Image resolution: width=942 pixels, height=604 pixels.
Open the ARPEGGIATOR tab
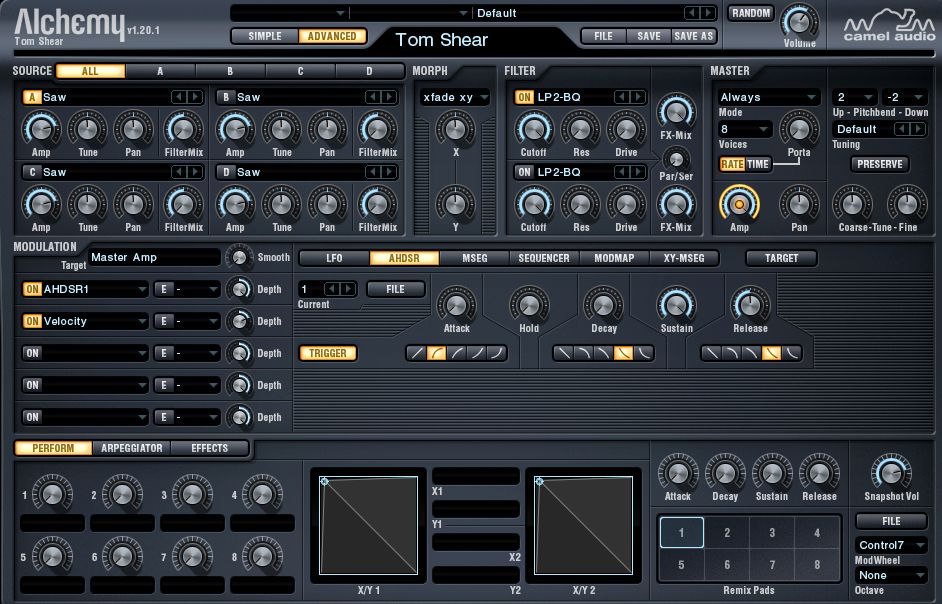tap(132, 448)
